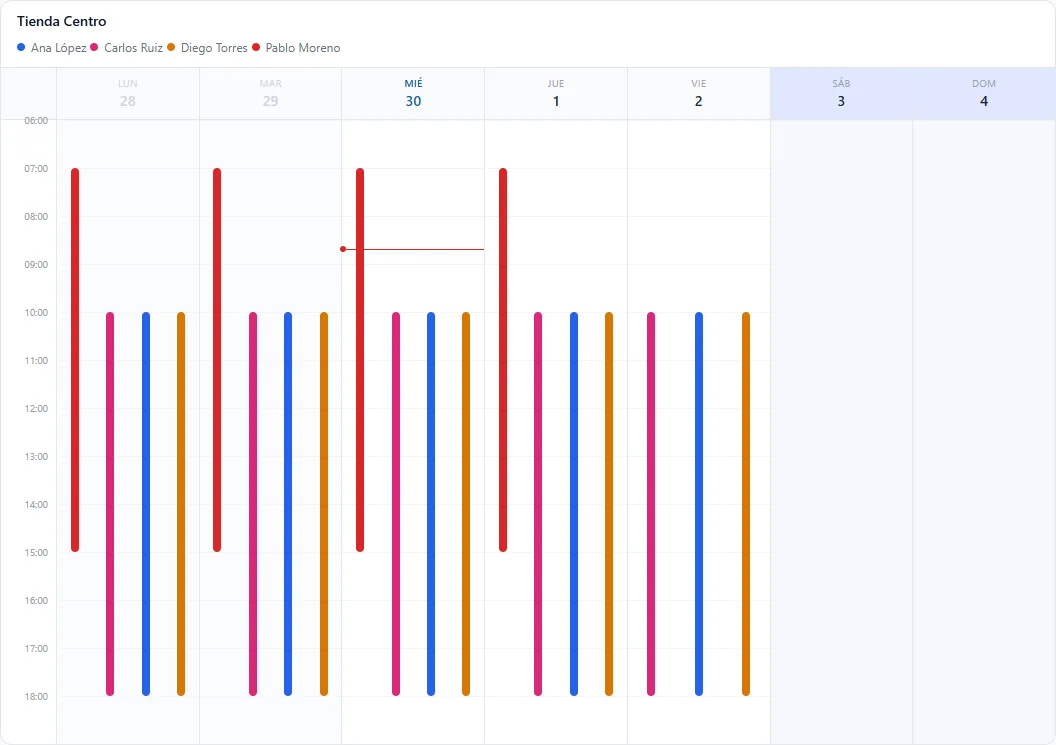Click Carlos Ruiz's pink shift on Friday
The image size is (1056, 745).
[x=651, y=504]
